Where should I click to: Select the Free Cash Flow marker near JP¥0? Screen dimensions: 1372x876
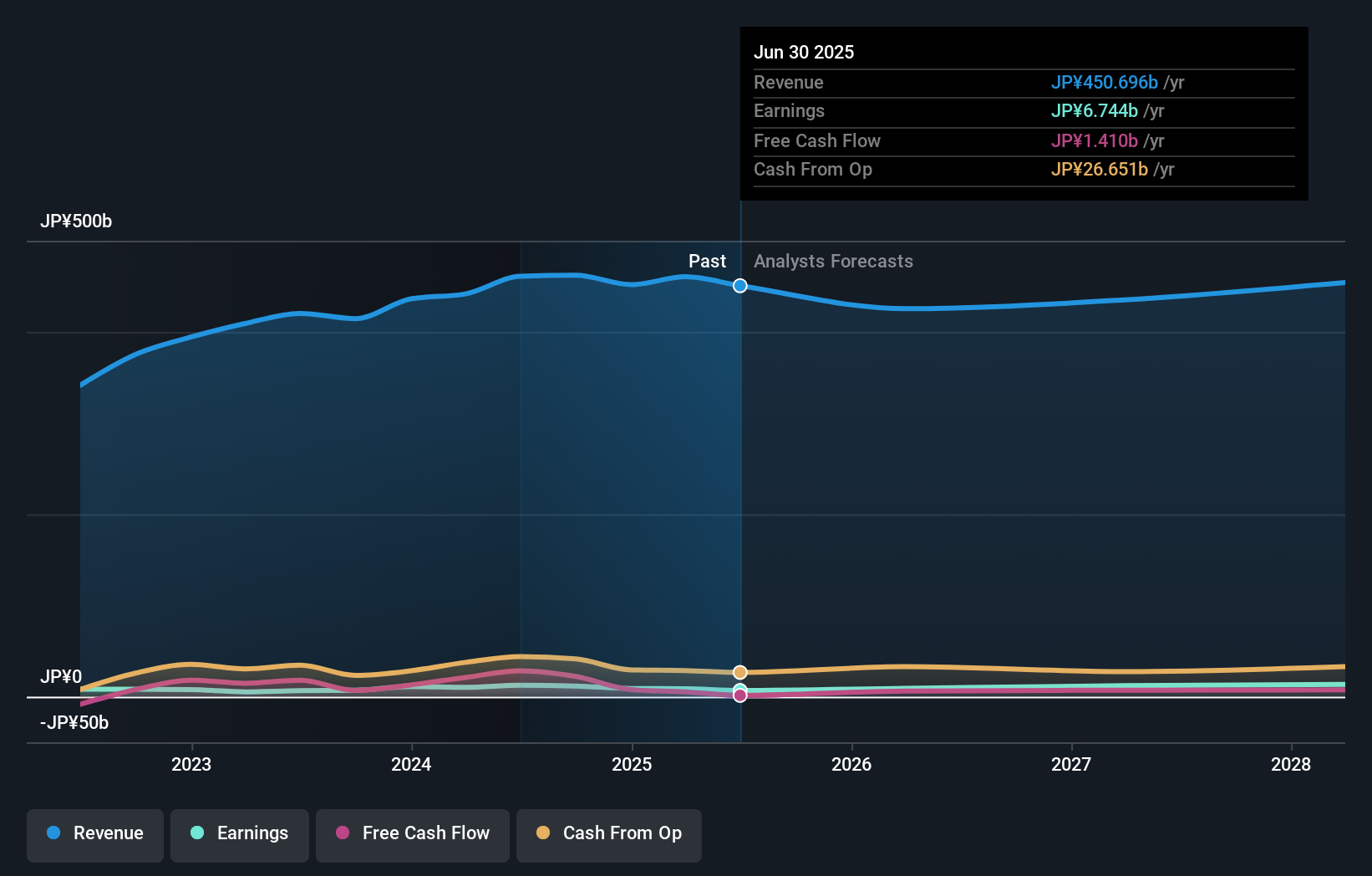pos(739,695)
